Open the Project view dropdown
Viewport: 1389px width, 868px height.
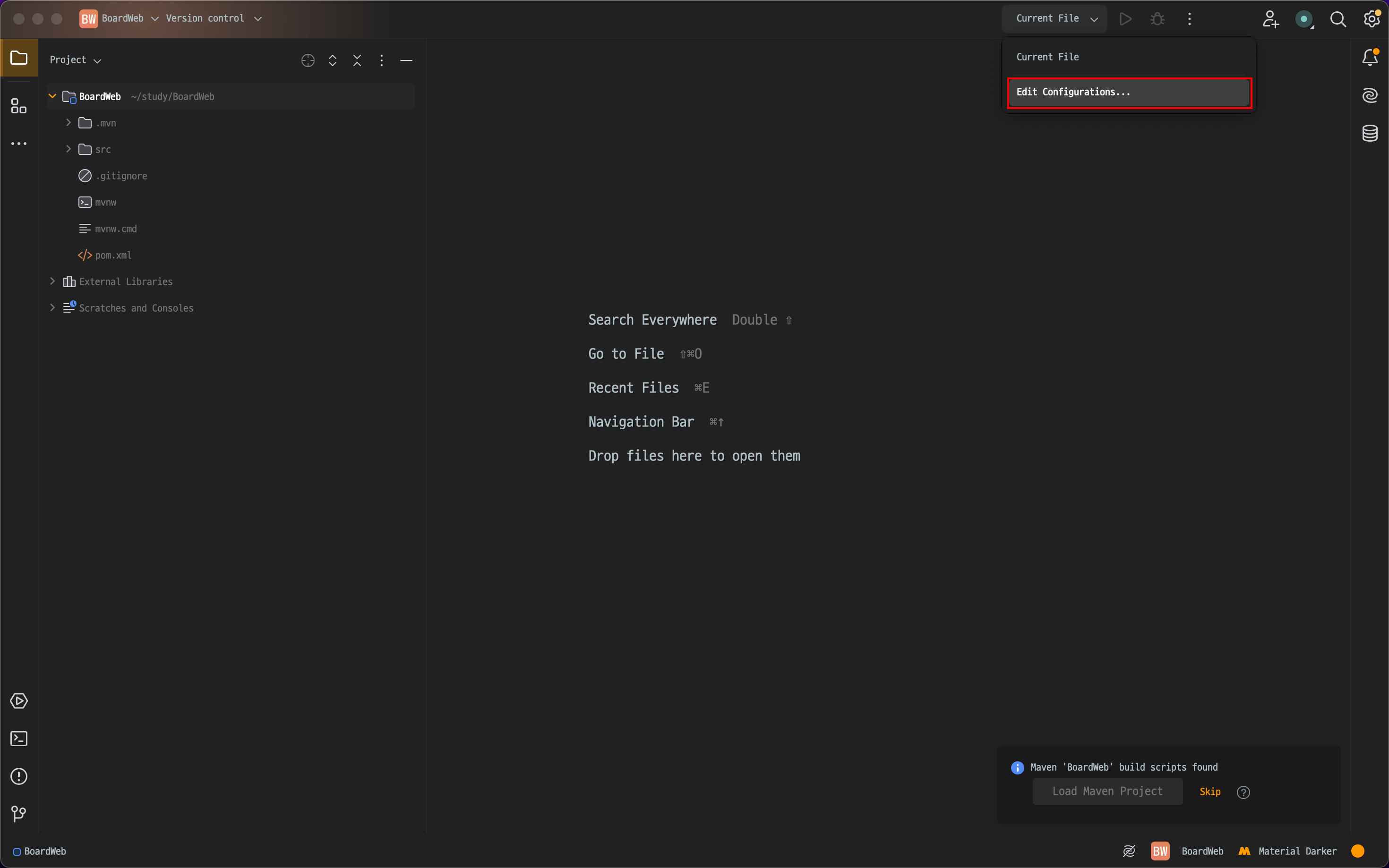pyautogui.click(x=75, y=60)
